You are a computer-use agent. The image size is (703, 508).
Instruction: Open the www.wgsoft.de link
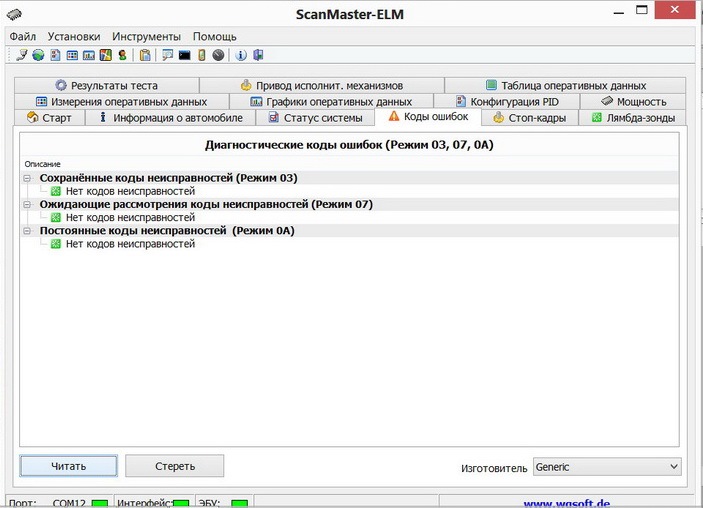click(566, 503)
